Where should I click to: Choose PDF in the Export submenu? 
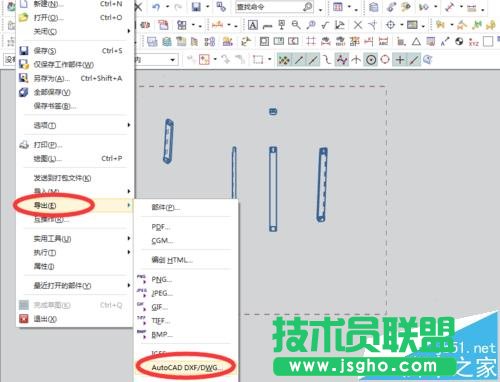(186, 227)
